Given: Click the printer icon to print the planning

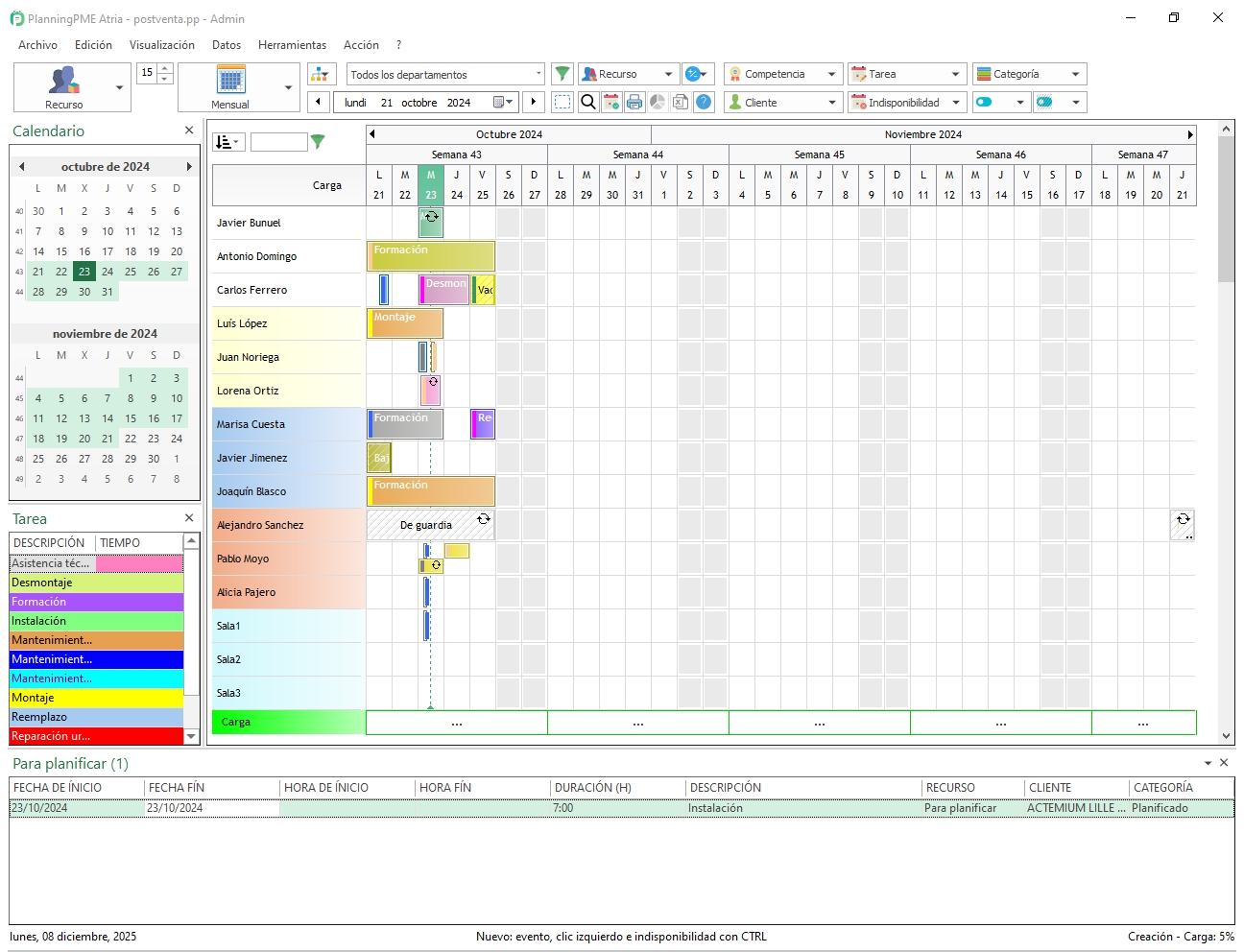Looking at the screenshot, I should pyautogui.click(x=634, y=102).
